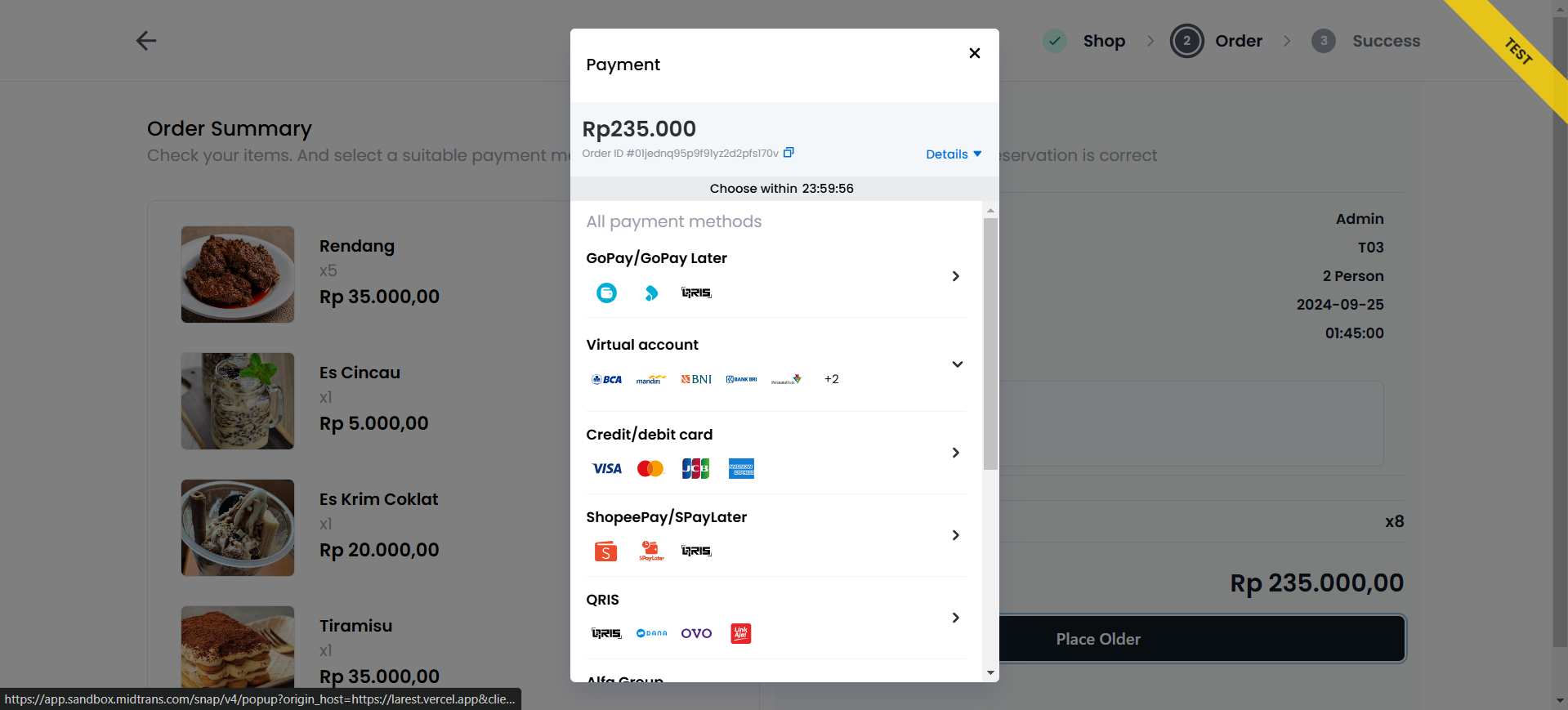Click the GoPay wallet icon
This screenshot has width=1568, height=710.
pos(606,292)
